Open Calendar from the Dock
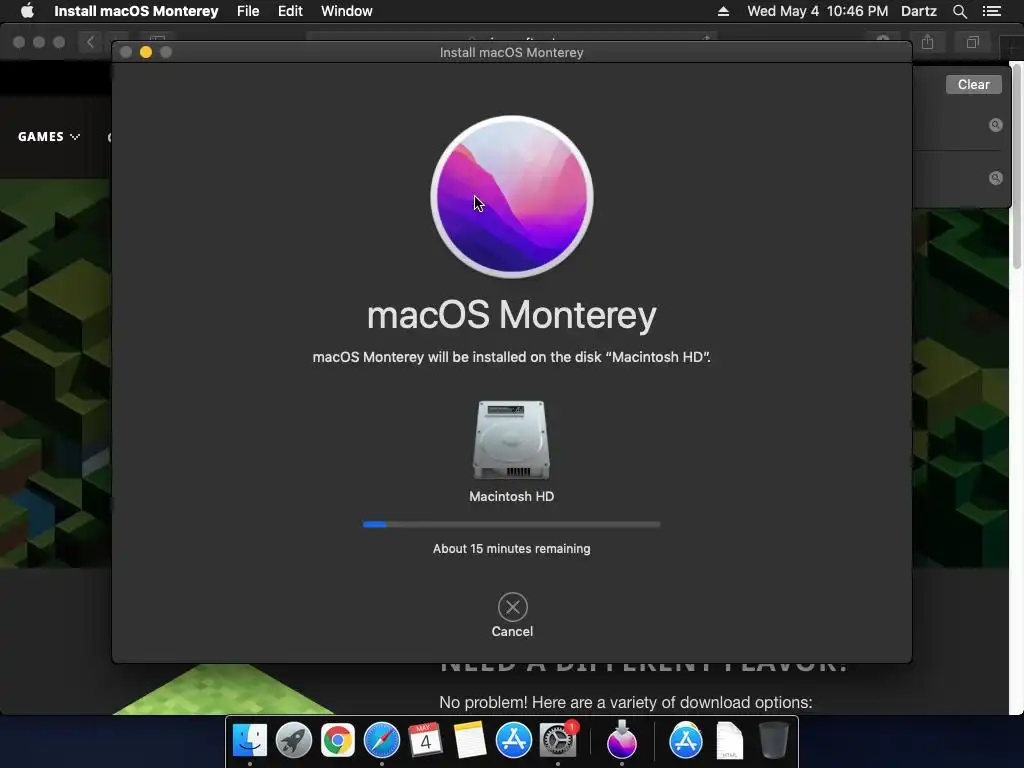The image size is (1024, 768). (425, 741)
